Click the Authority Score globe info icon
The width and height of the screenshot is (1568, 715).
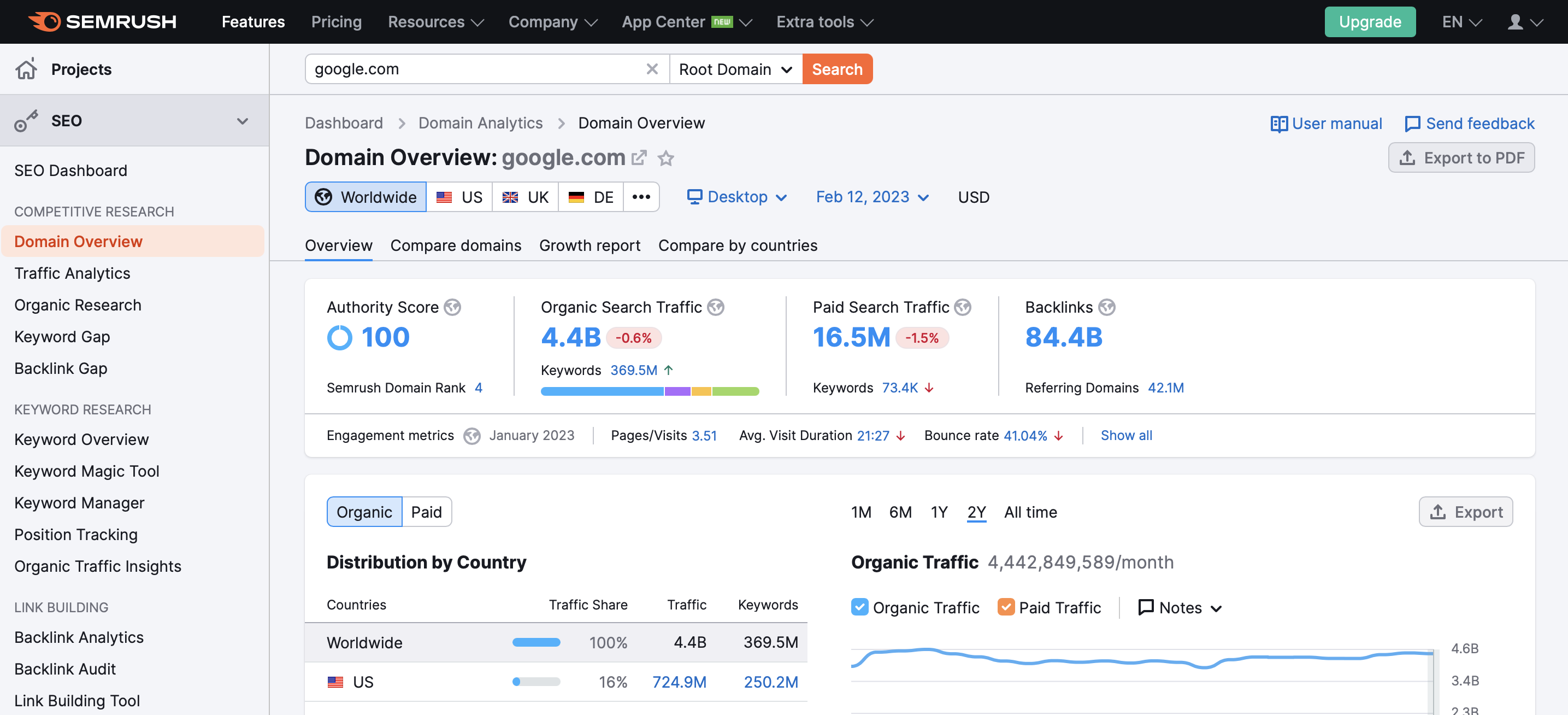[x=452, y=307]
